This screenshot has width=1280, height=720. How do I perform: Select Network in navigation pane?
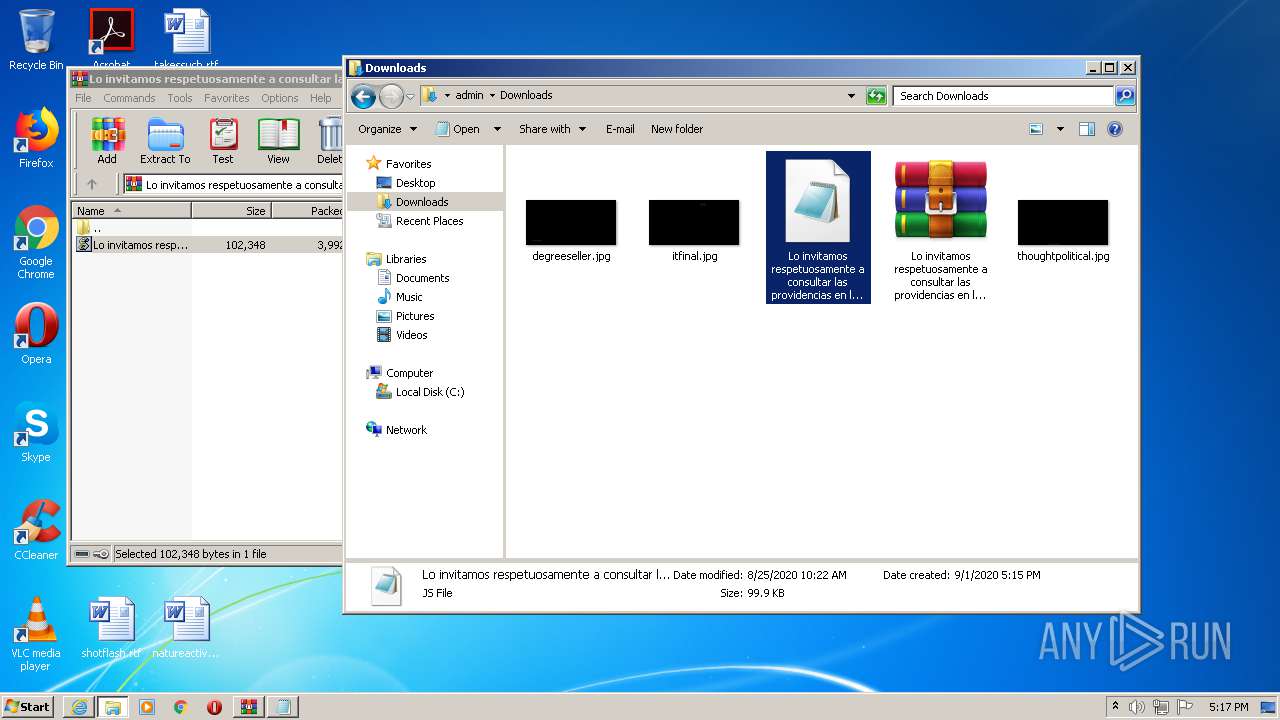click(x=406, y=430)
